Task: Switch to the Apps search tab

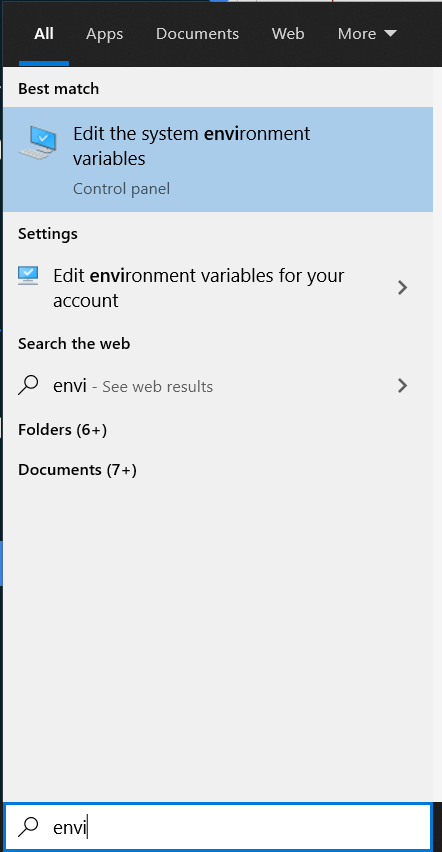Action: 104,34
